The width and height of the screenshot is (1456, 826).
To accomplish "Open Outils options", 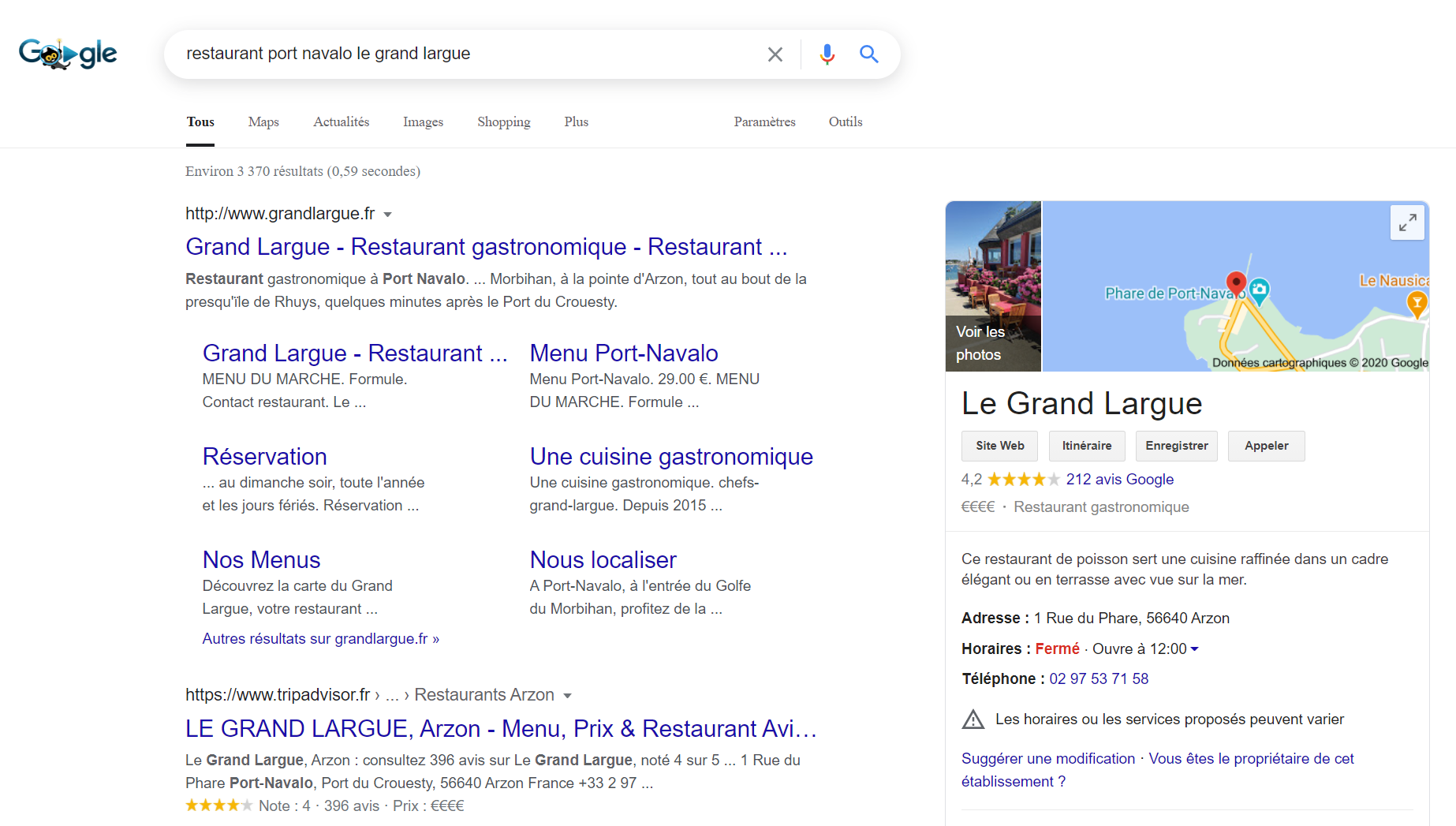I will coord(846,121).
